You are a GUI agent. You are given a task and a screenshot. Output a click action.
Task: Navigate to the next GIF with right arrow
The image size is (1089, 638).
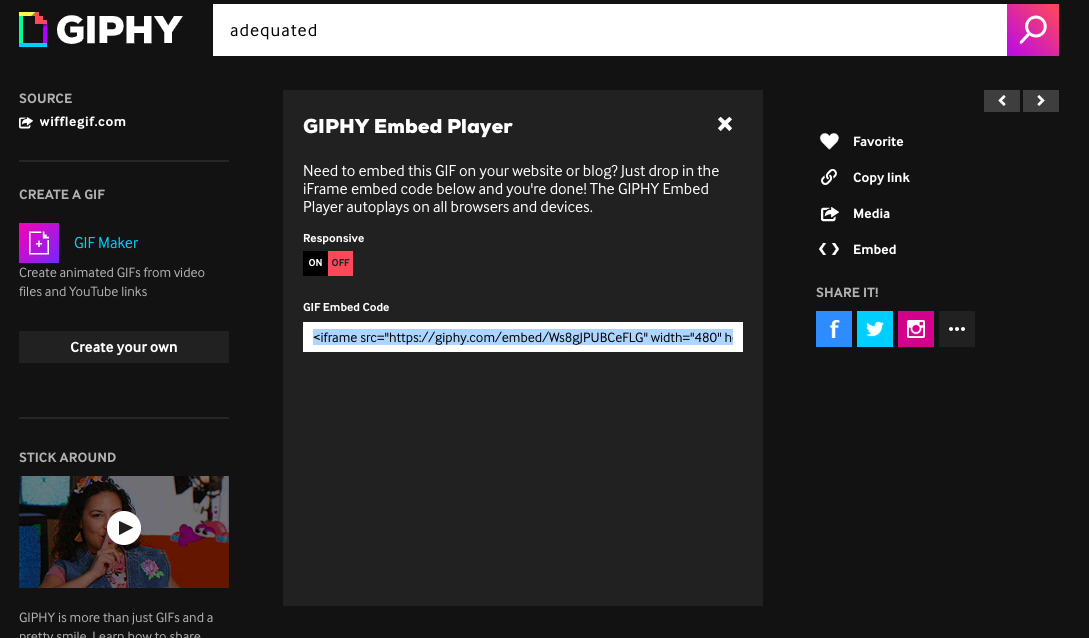coord(1041,101)
